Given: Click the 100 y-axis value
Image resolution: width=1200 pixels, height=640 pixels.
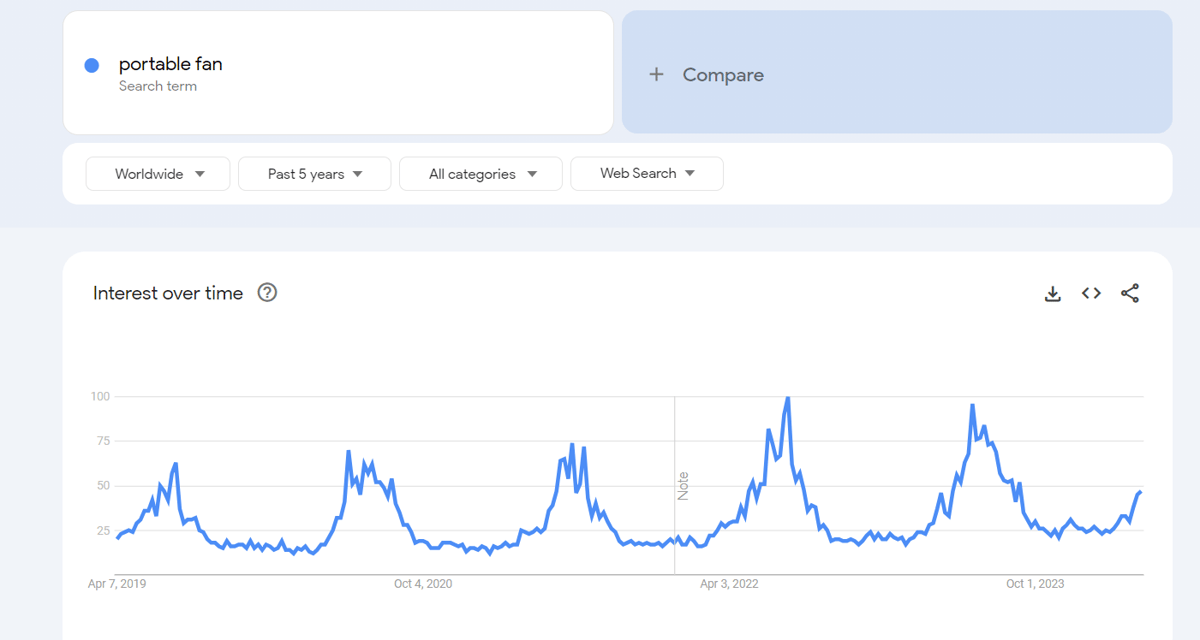Looking at the screenshot, I should click(100, 397).
